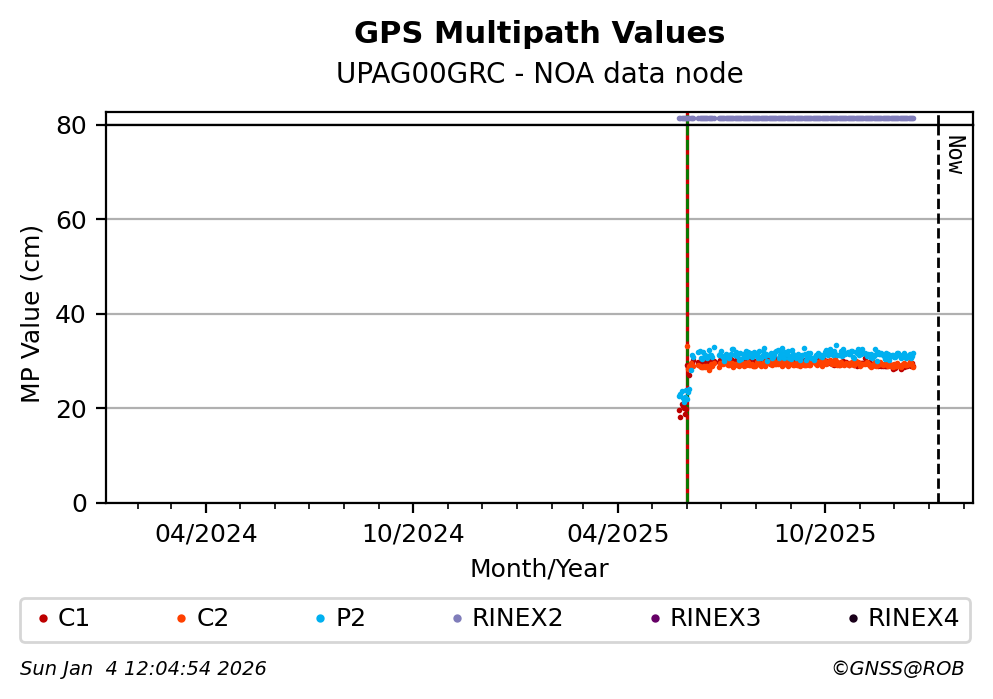Click the RINEX4 black legend marker
Image resolution: width=993 pixels, height=699 pixels.
[853, 619]
